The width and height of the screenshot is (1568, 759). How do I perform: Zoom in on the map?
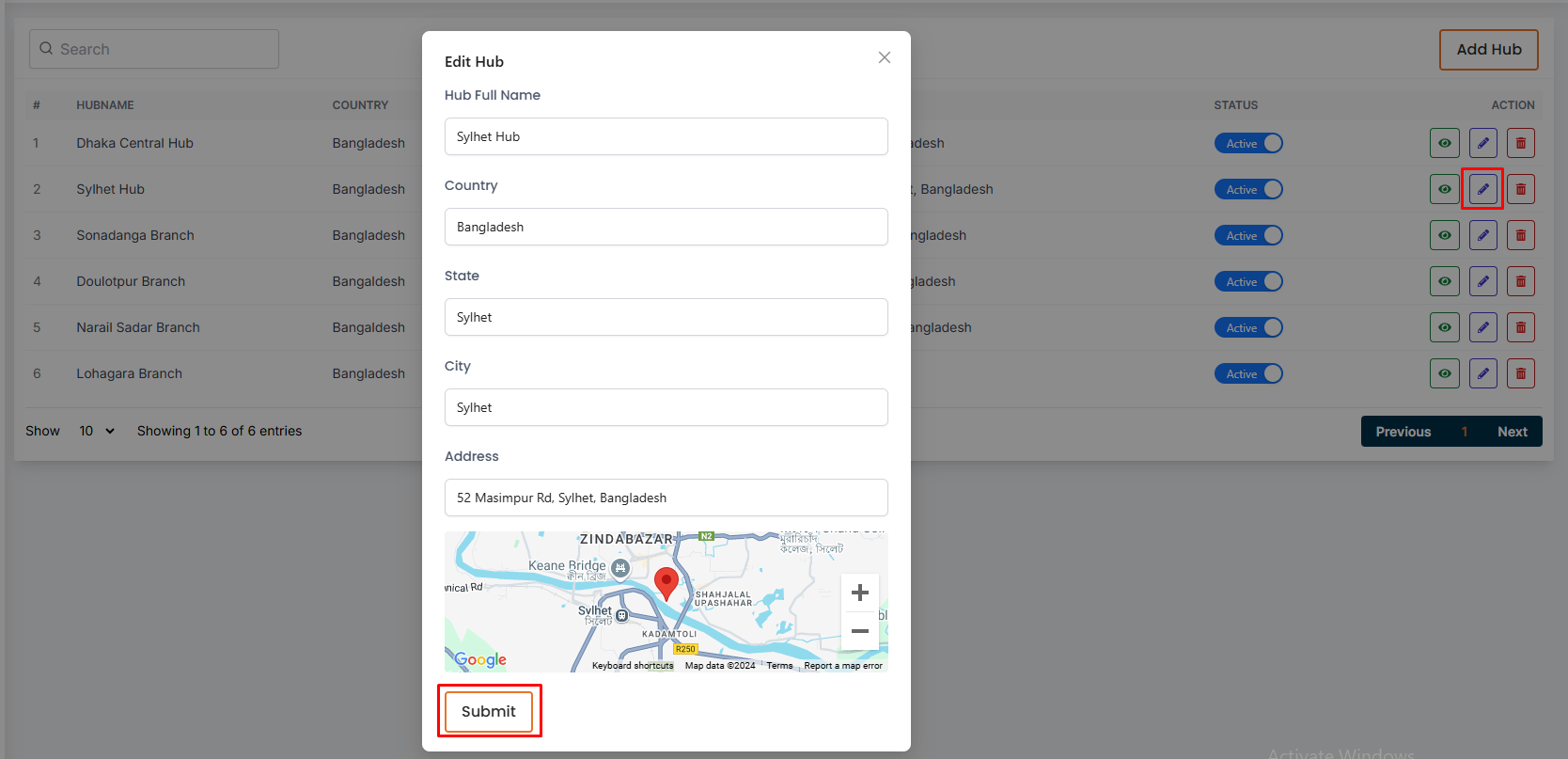click(859, 593)
